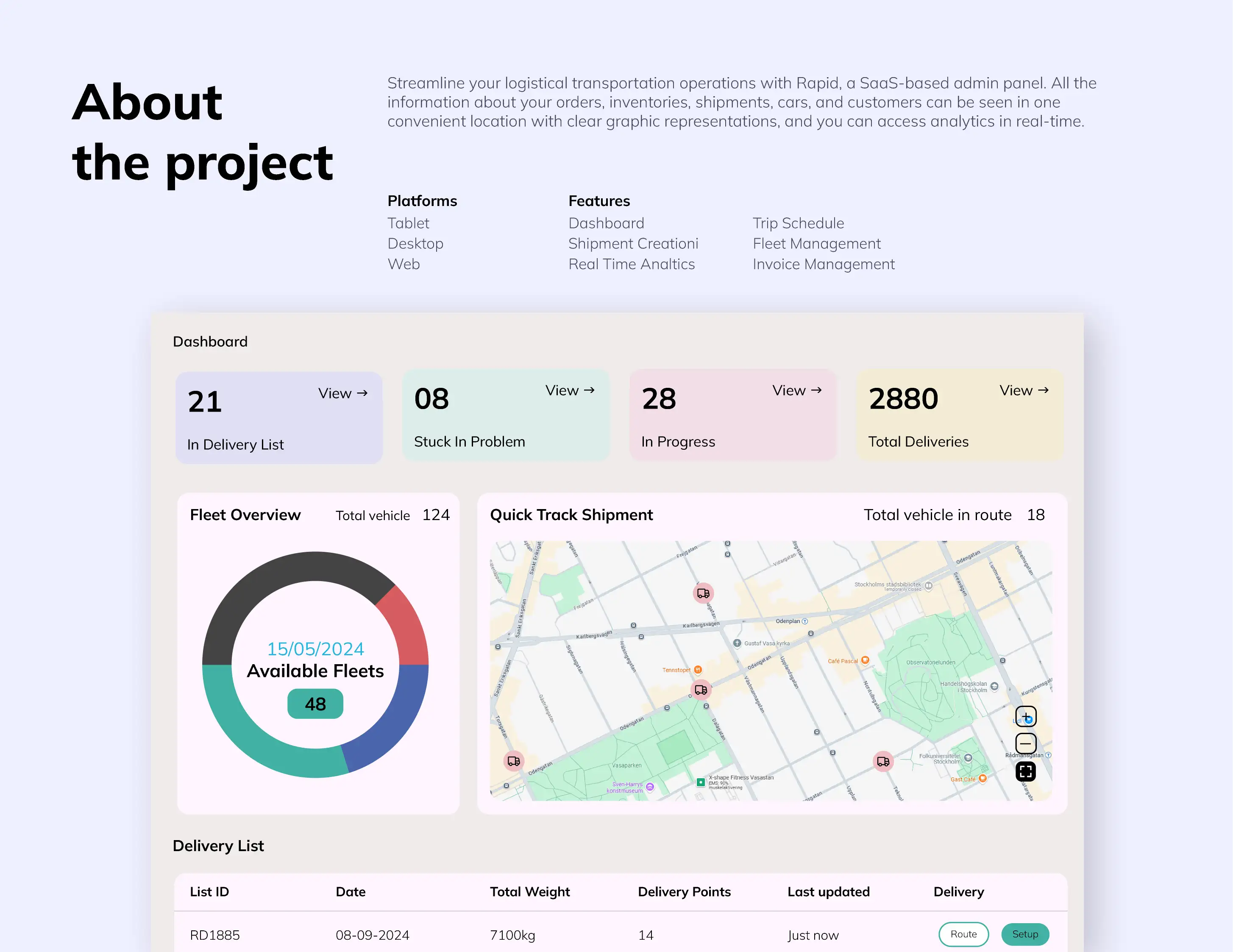The height and width of the screenshot is (952, 1233).
Task: Open View link on Total Deliveries card
Action: (x=1024, y=390)
